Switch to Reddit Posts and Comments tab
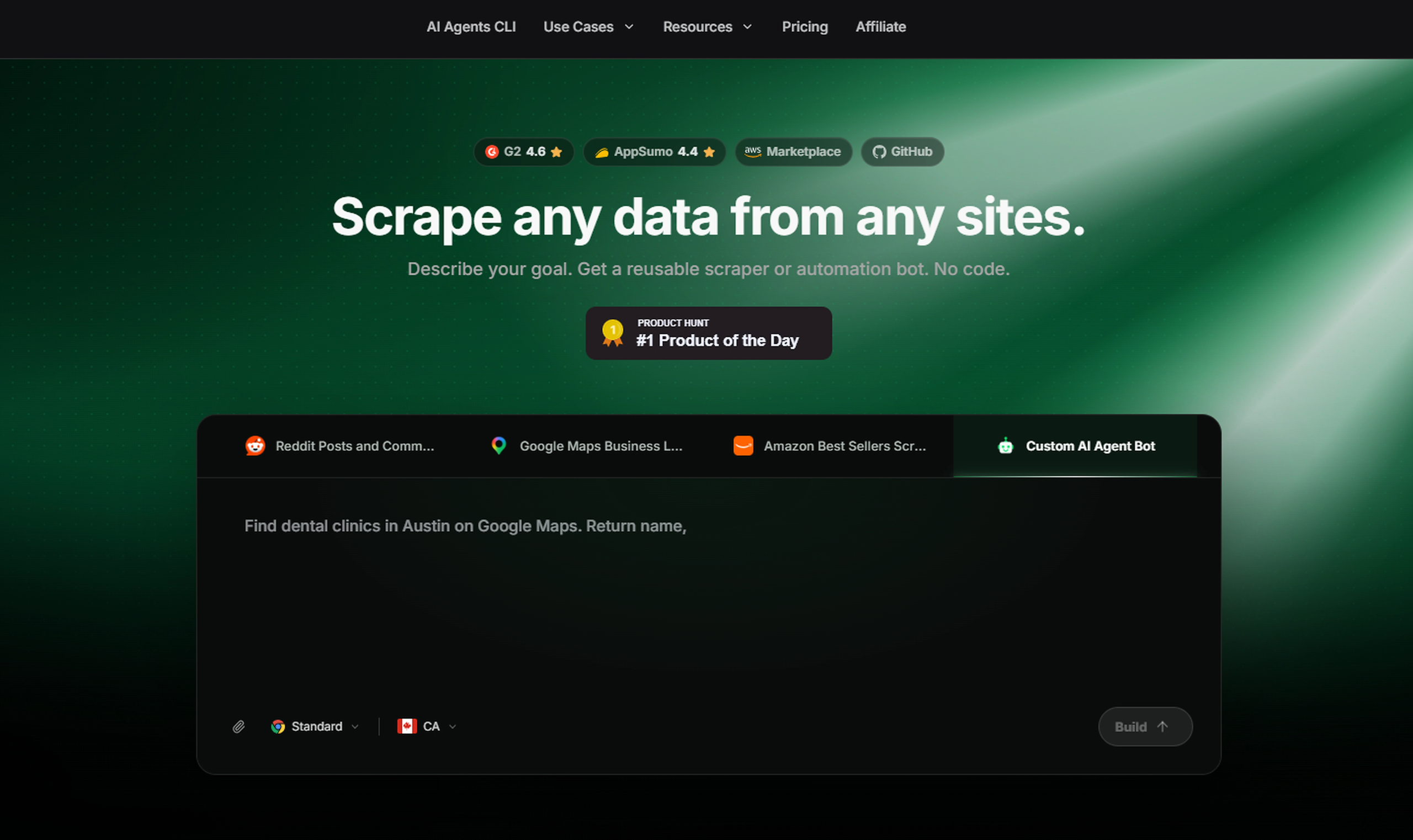1413x840 pixels. point(339,446)
